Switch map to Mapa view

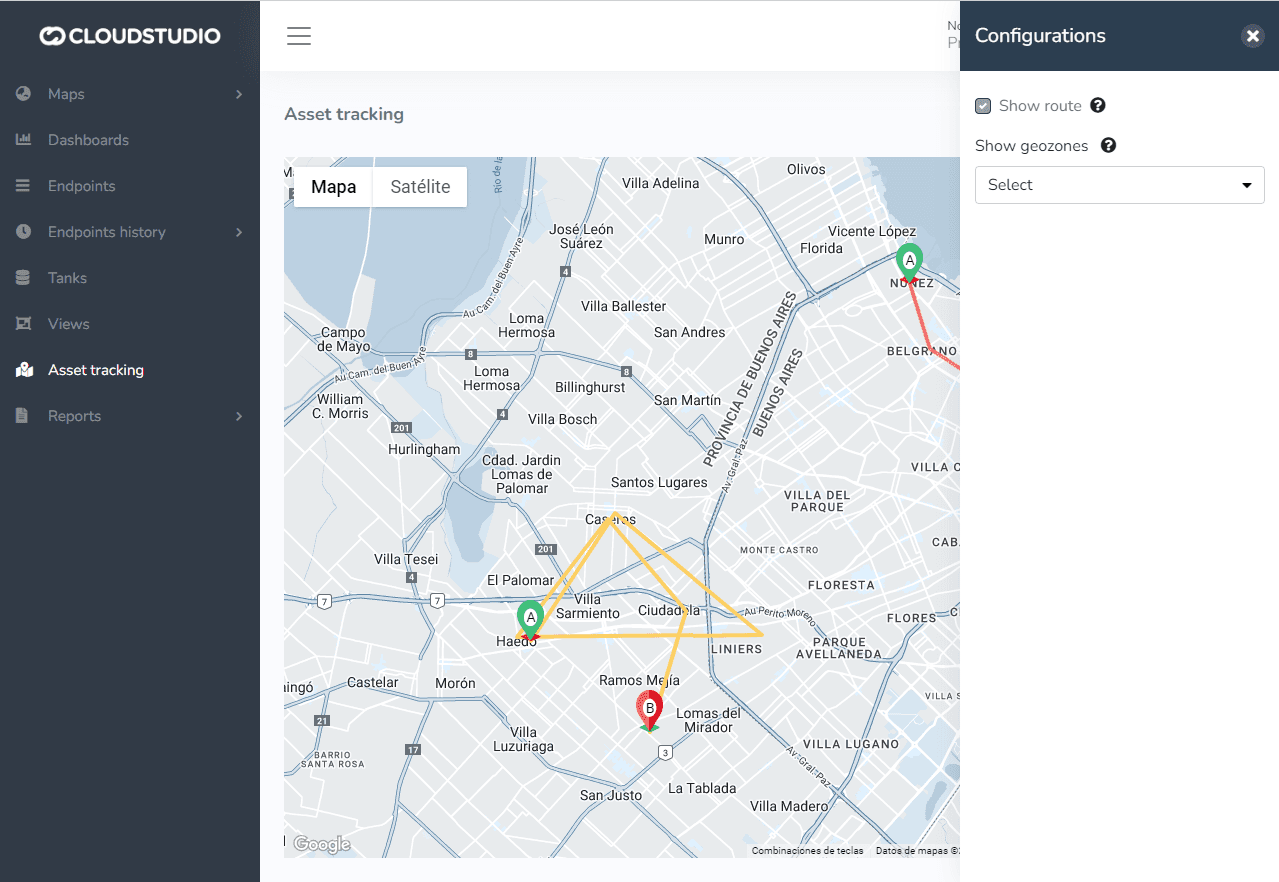333,187
